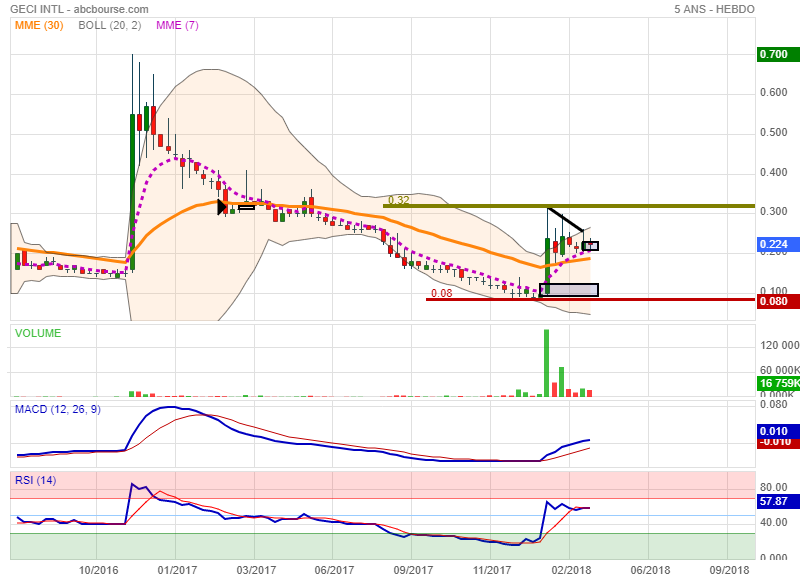
Task: Click the 10/2016 date axis label
Action: [x=98, y=570]
